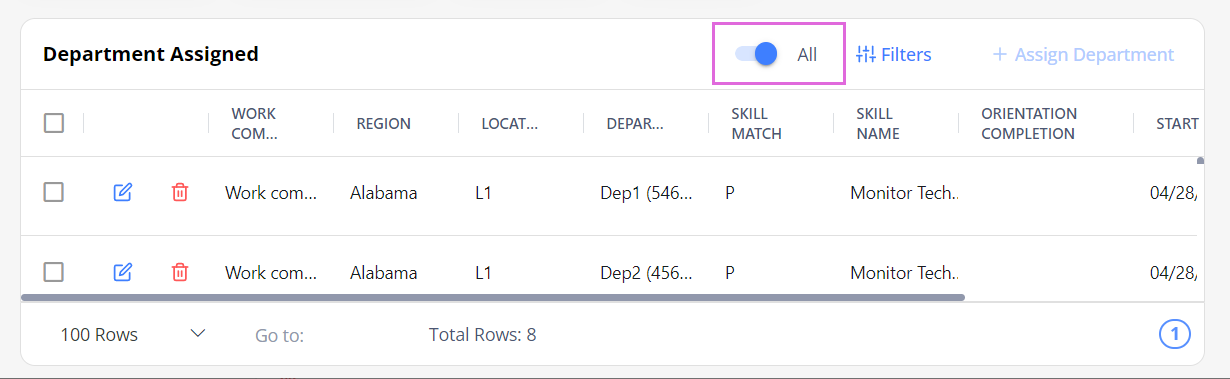1230x379 pixels.
Task: Click the horizontal table scrollbar
Action: [x=492, y=297]
